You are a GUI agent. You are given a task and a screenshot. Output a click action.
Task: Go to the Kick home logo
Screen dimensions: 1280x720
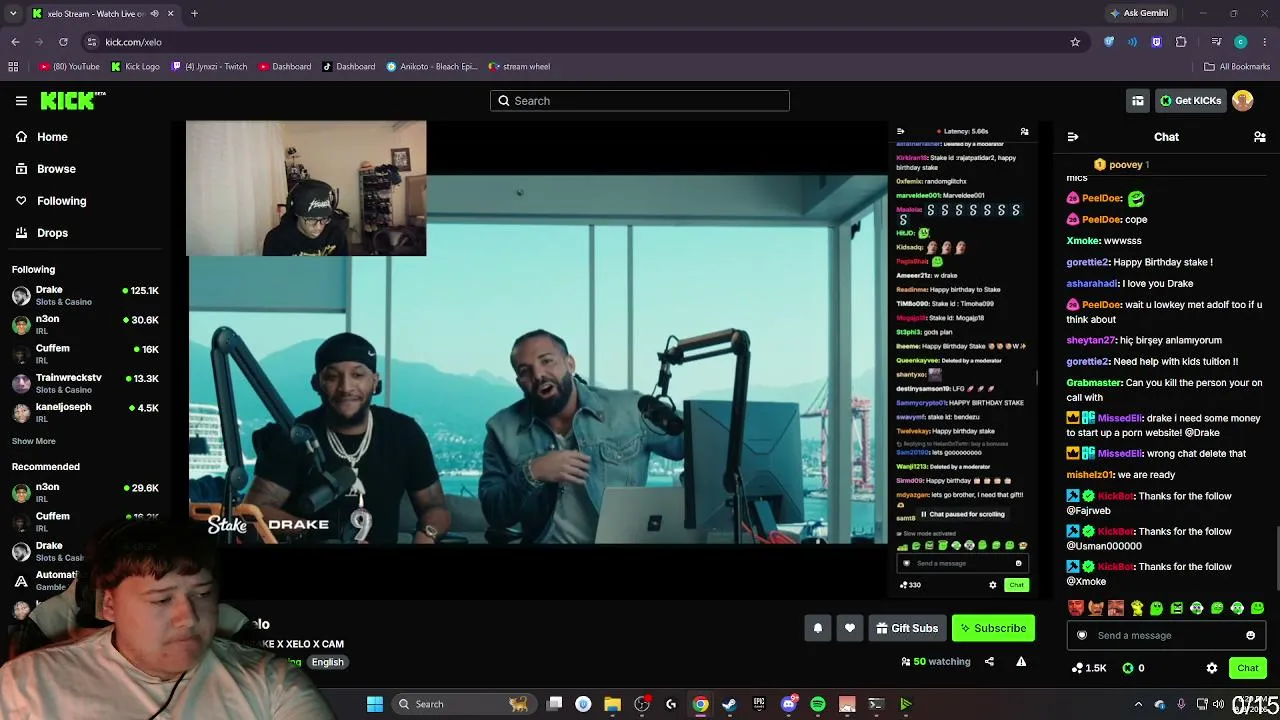[72, 100]
